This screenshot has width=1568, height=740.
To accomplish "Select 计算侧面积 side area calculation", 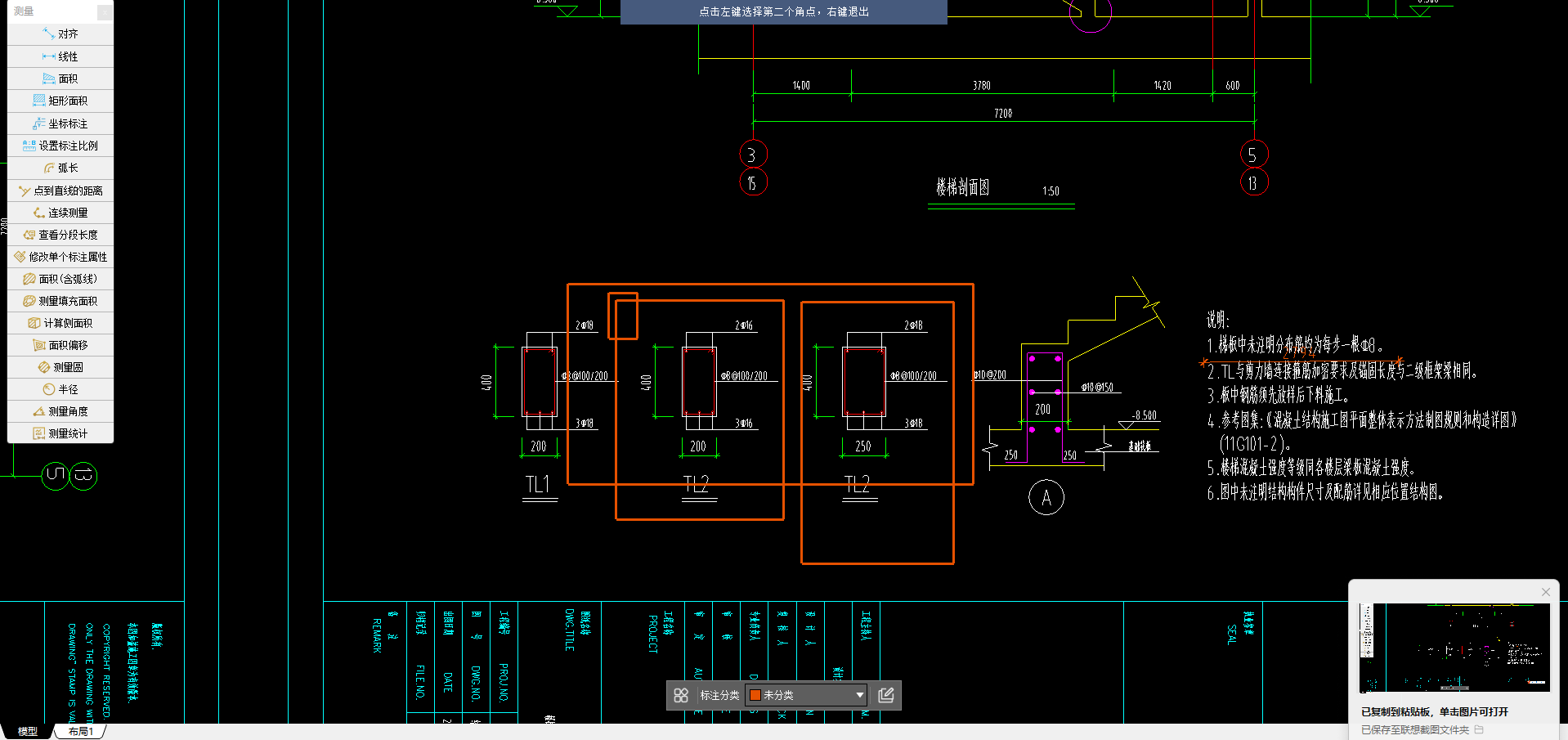I will 60,323.
